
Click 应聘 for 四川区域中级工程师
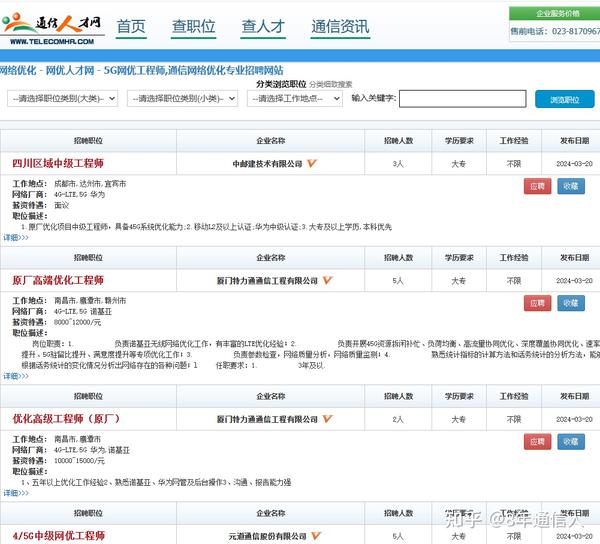click(x=537, y=186)
